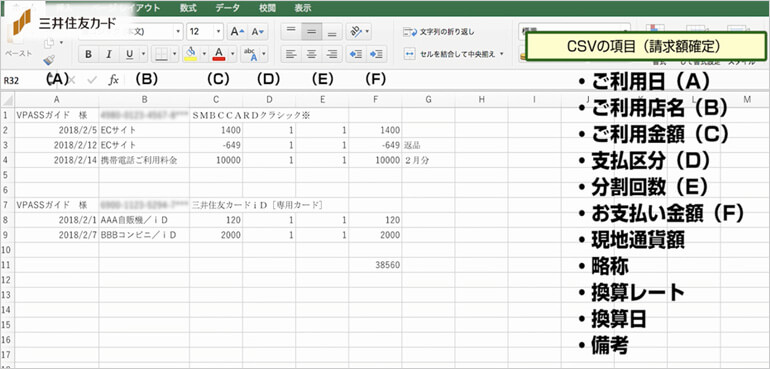Apply left text alignment
Image resolution: width=770 pixels, height=369 pixels.
coord(291,54)
